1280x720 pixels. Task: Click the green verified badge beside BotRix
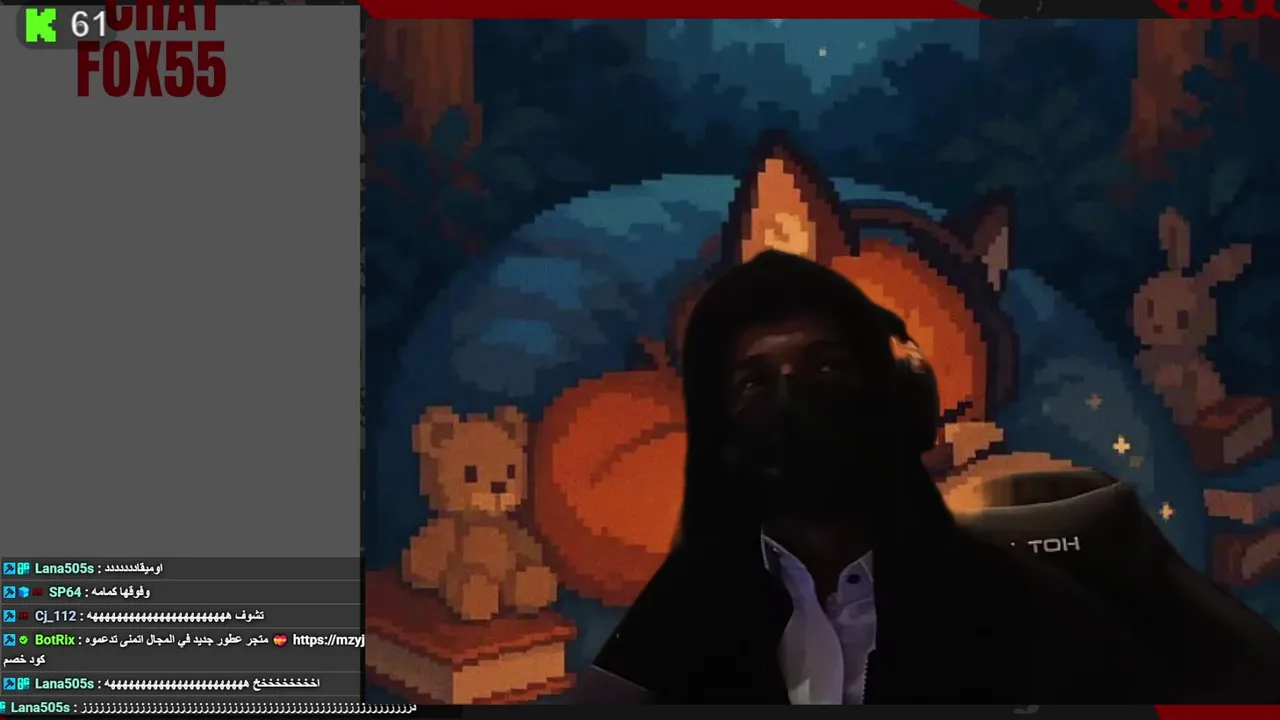click(24, 640)
